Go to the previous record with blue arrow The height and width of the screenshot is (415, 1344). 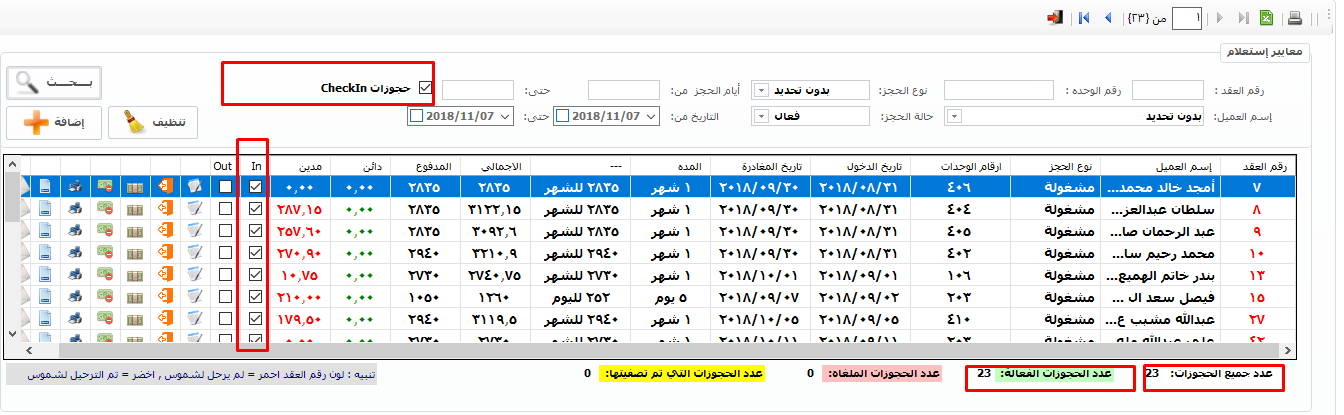pyautogui.click(x=1108, y=18)
